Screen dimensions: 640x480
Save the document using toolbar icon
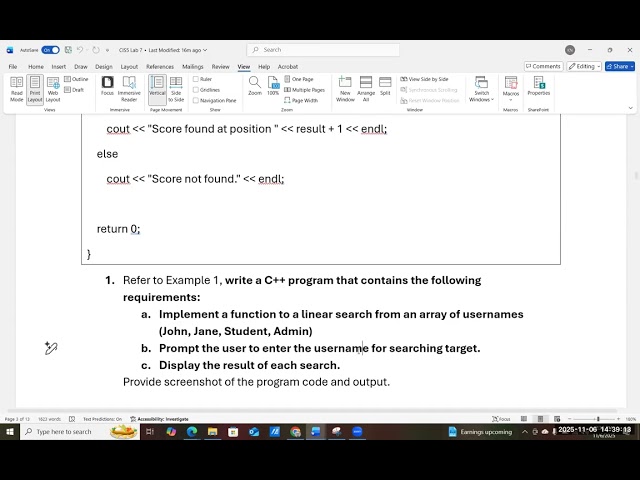68,50
